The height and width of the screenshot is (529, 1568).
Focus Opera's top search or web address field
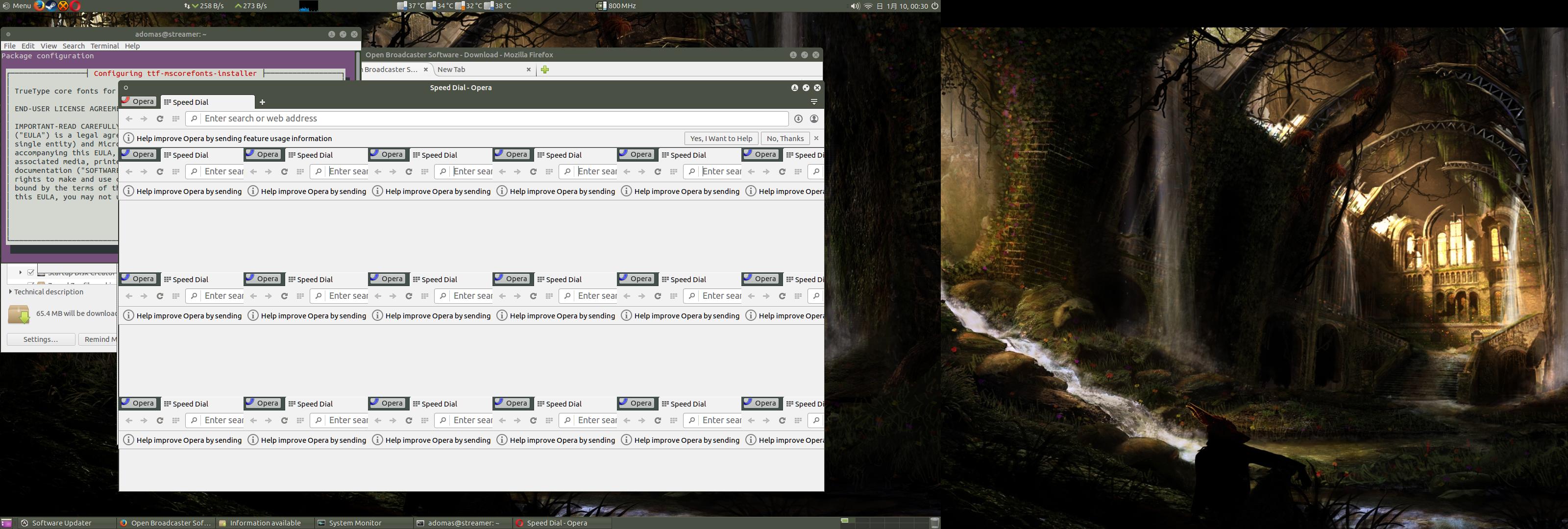coord(487,119)
